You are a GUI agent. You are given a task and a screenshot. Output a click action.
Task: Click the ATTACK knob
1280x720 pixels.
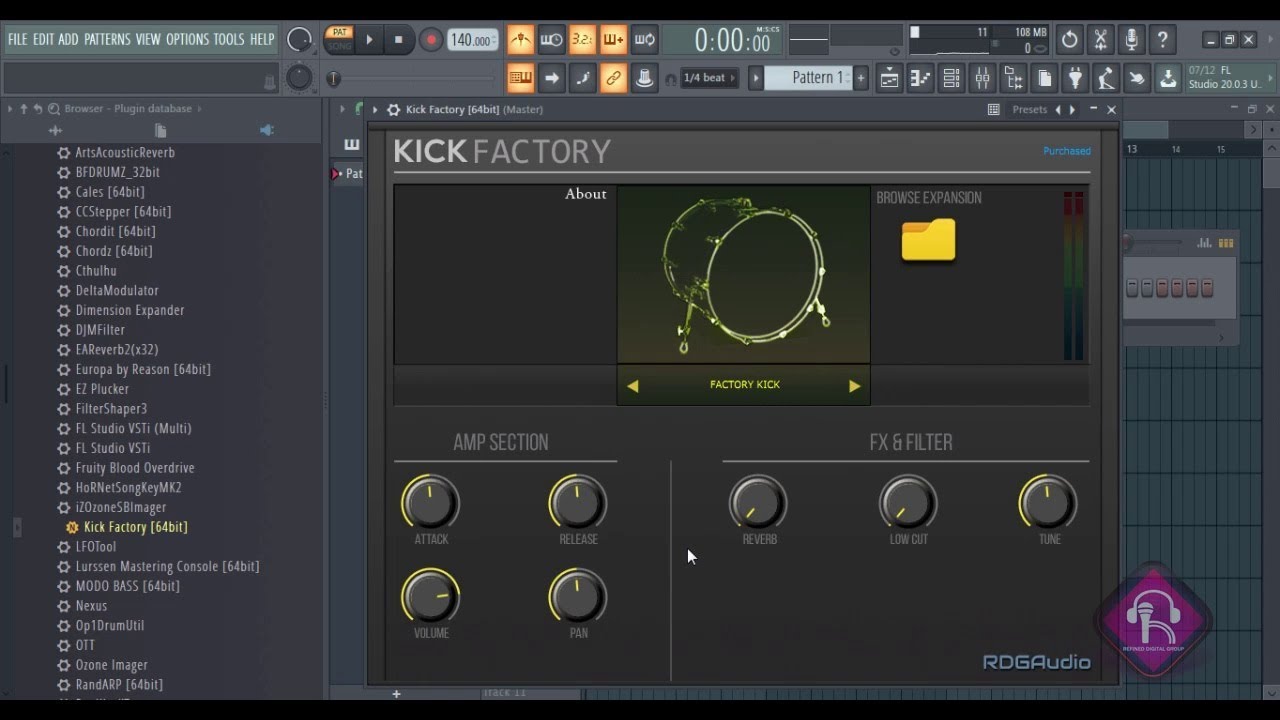coord(431,502)
